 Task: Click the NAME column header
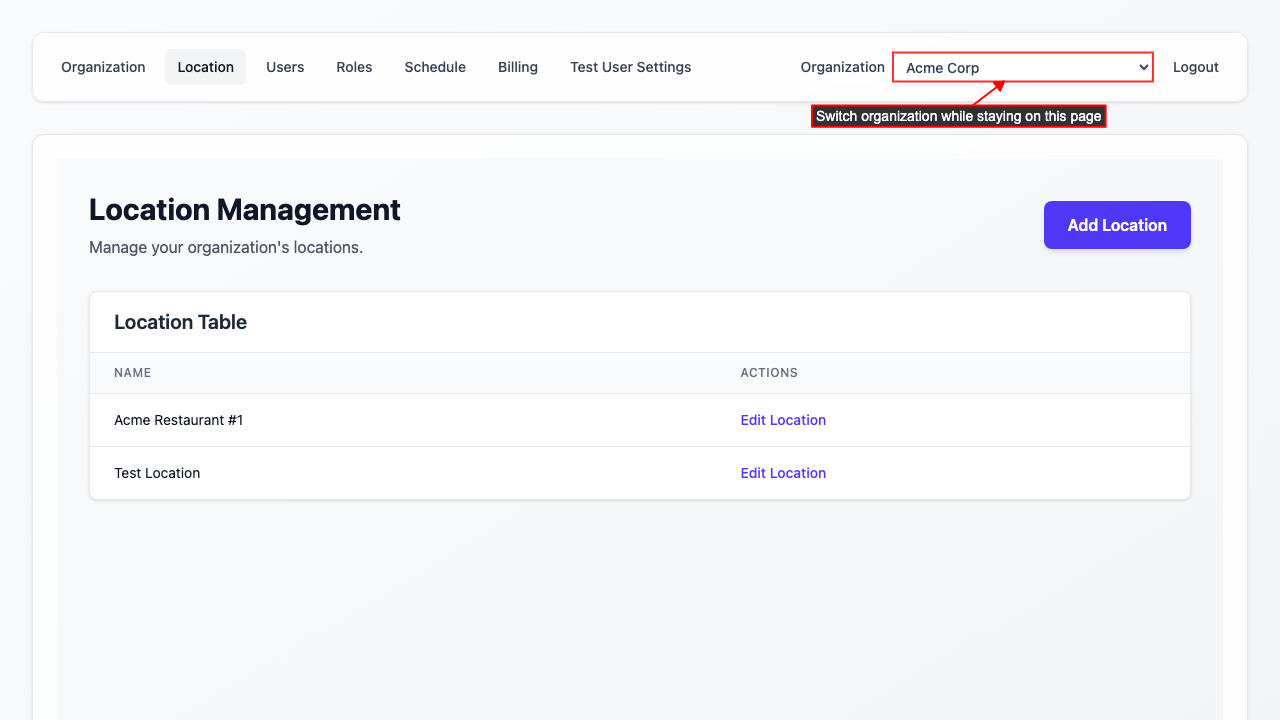pyautogui.click(x=132, y=373)
